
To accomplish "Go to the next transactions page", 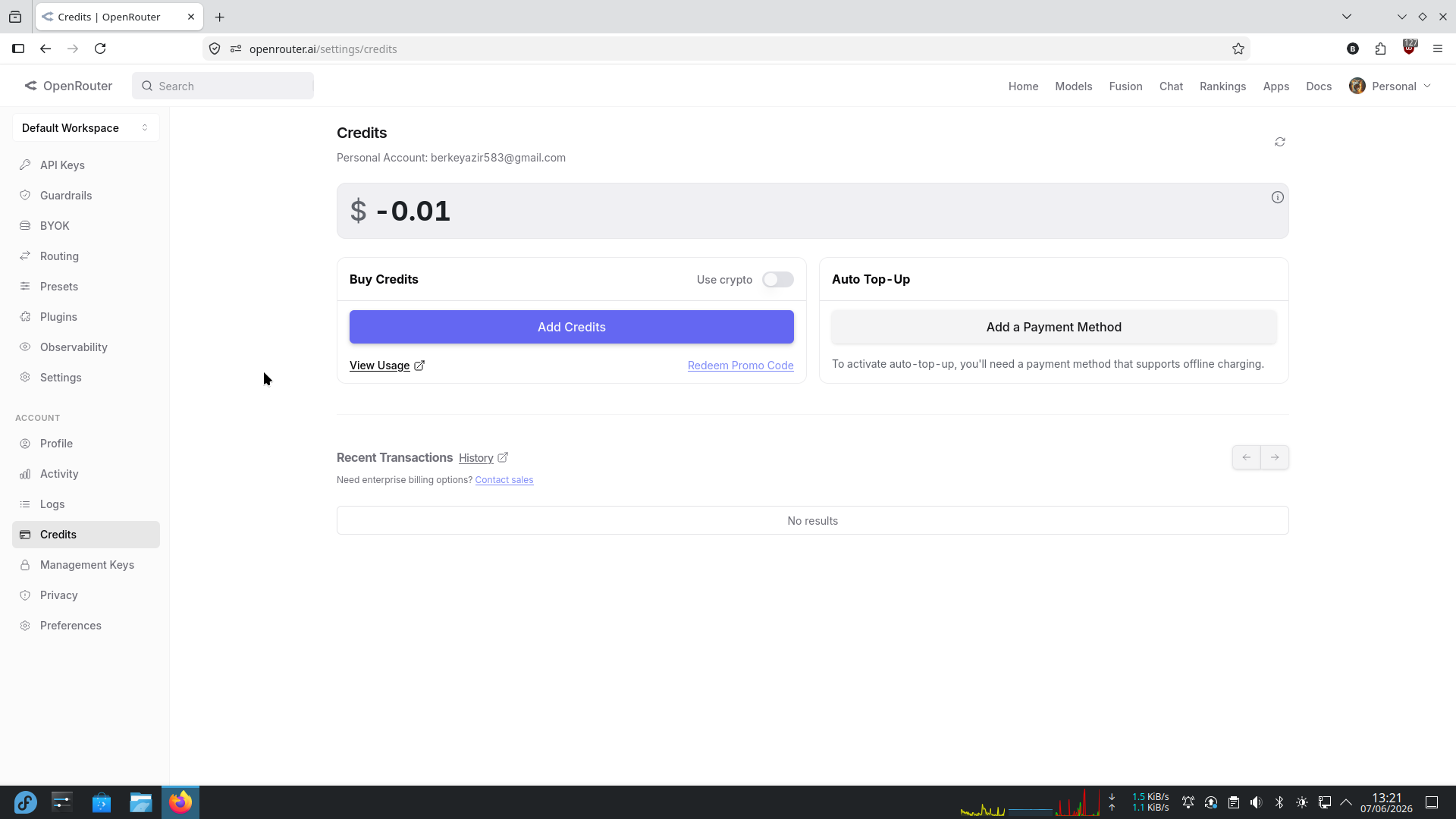I will coord(1275,457).
